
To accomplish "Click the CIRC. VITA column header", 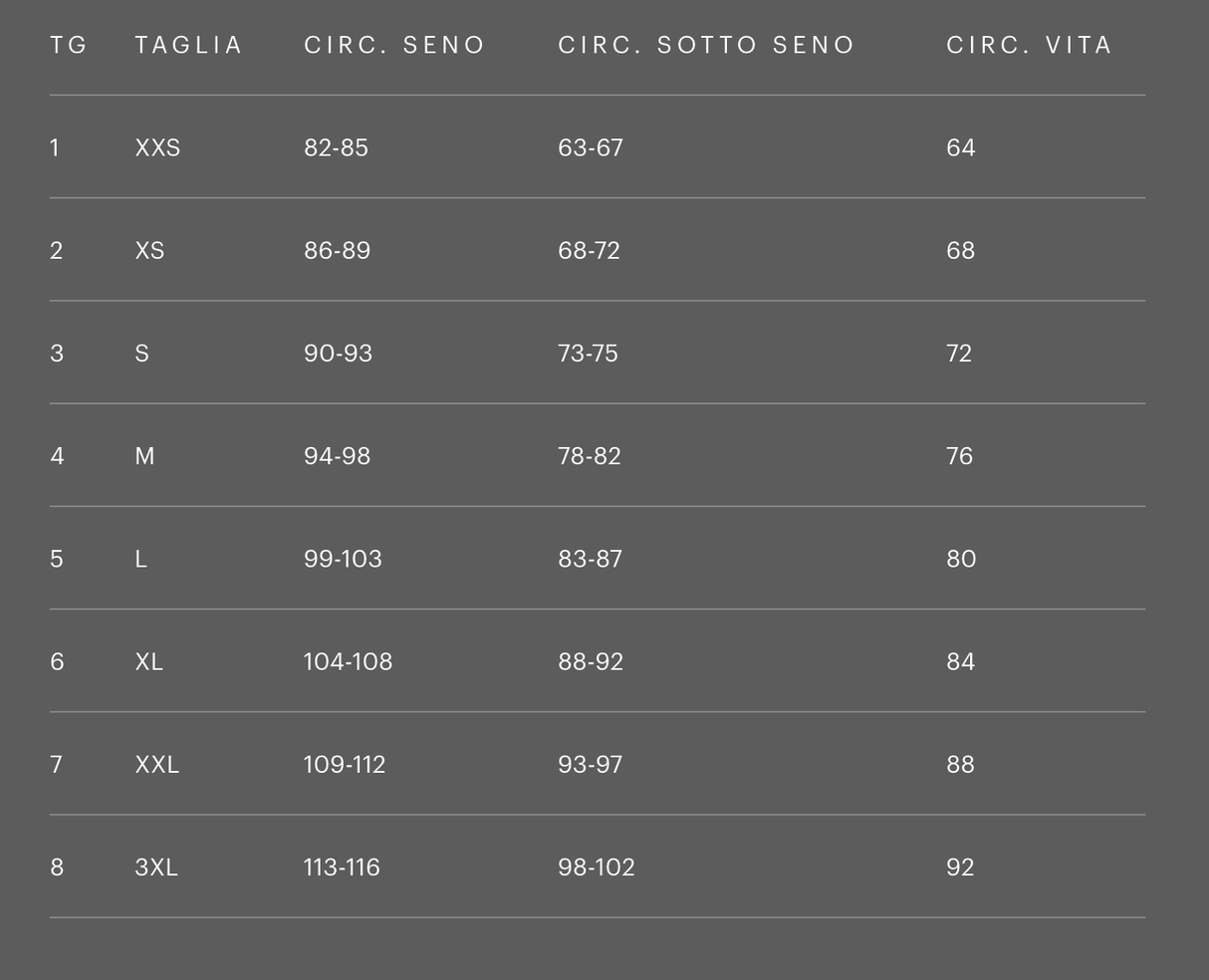I will click(1029, 45).
